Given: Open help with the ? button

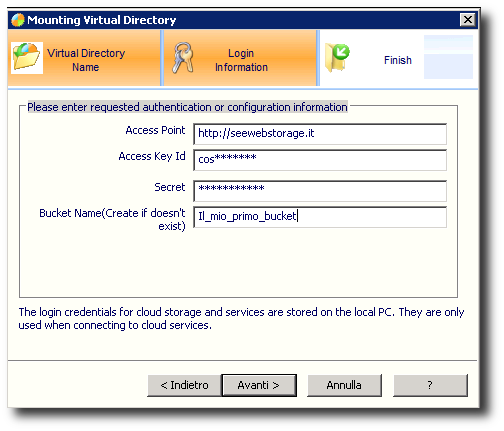Looking at the screenshot, I should [x=430, y=385].
